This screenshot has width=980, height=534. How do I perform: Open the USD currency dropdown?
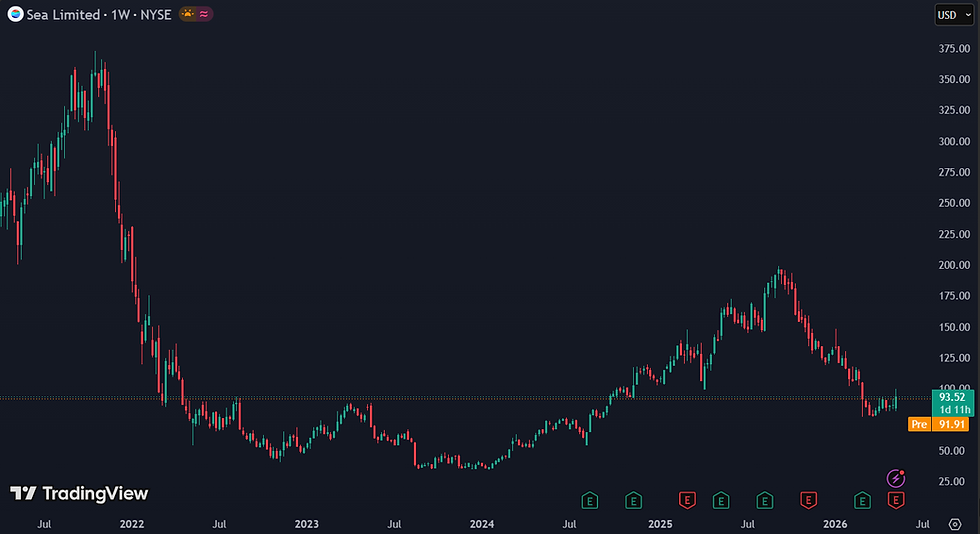coord(954,14)
